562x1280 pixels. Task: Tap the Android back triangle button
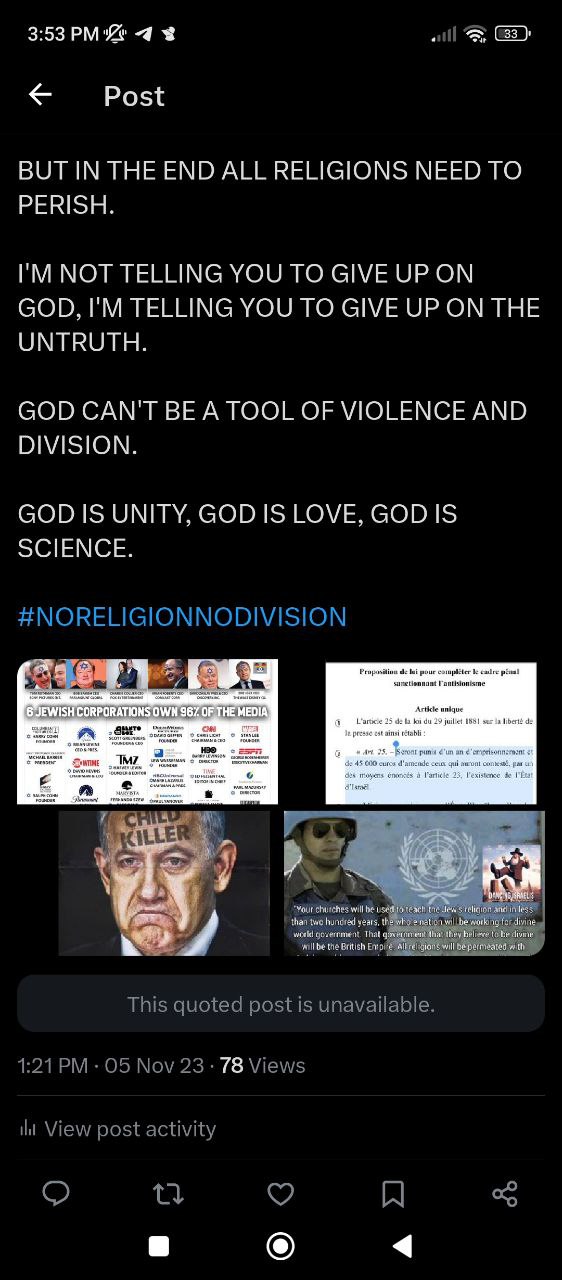pos(403,1245)
